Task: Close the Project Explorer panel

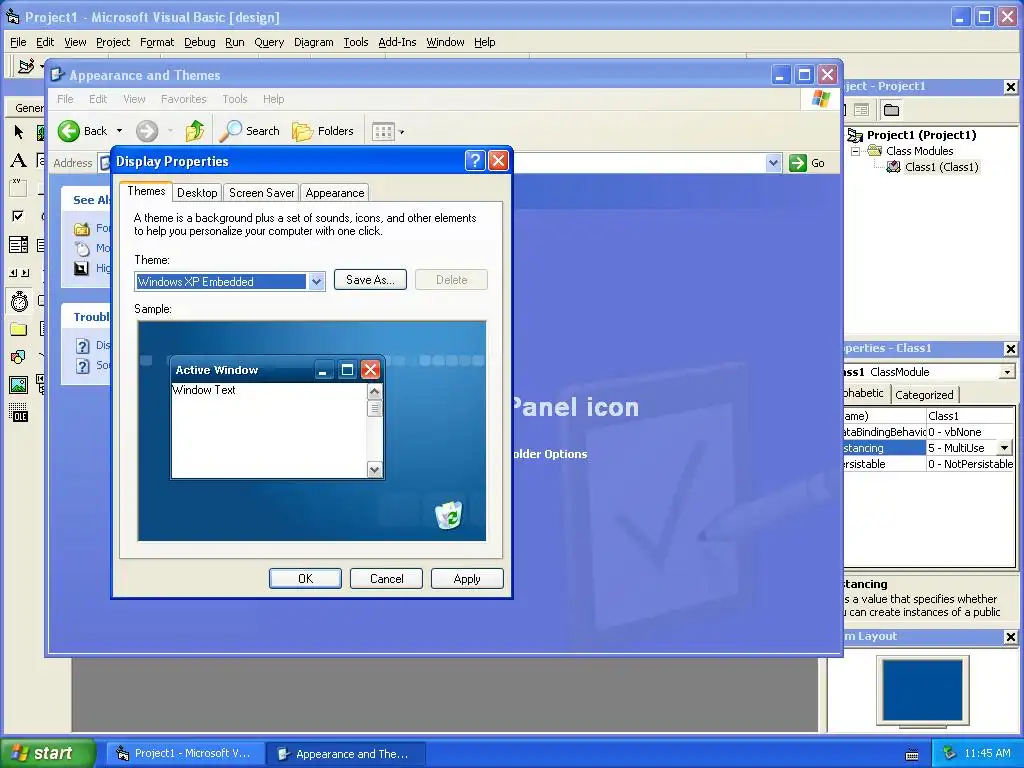Action: pos(1010,86)
